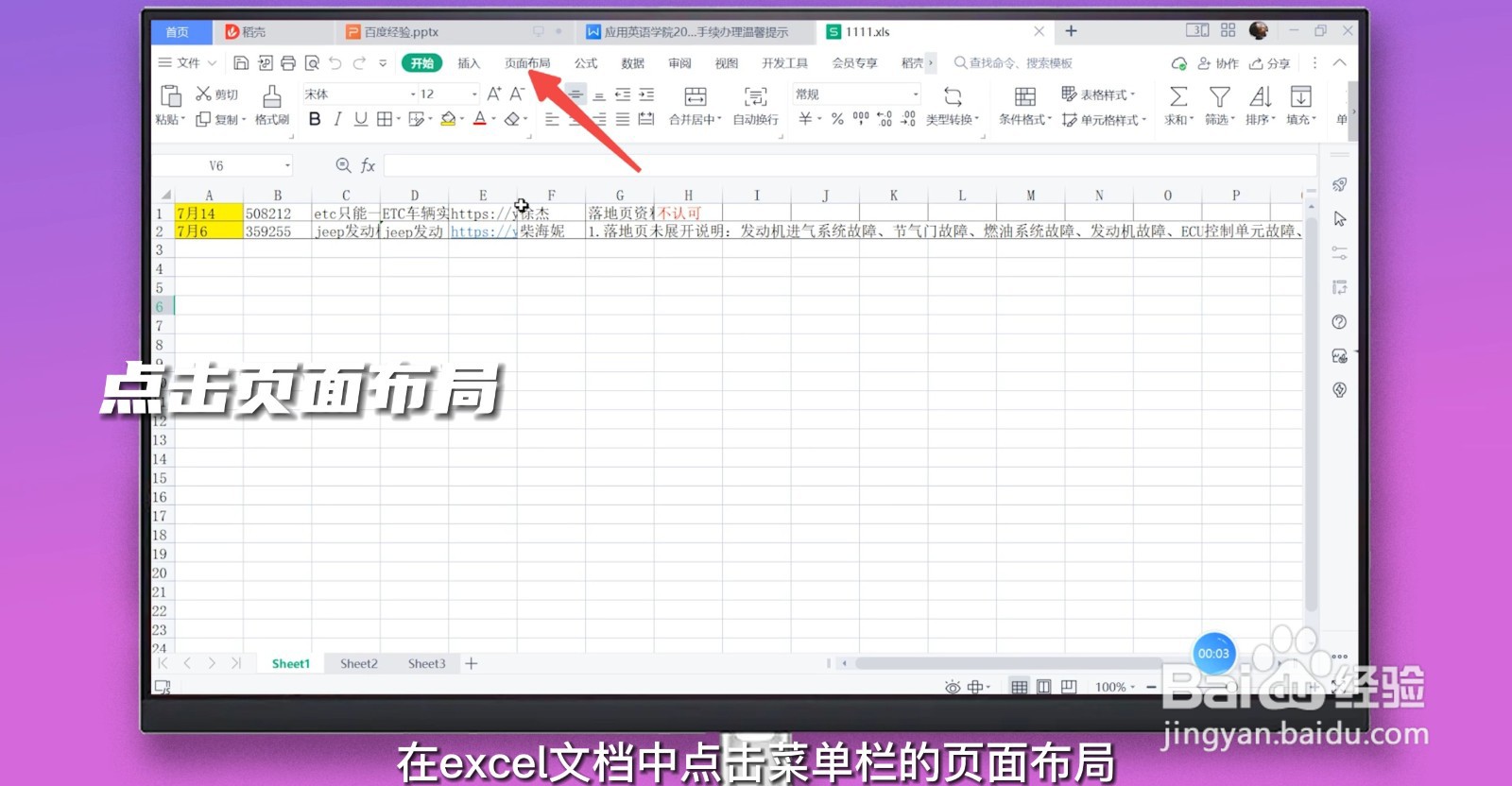This screenshot has width=1512, height=786.
Task: Click the magnifier icon beside fx
Action: coord(344,166)
